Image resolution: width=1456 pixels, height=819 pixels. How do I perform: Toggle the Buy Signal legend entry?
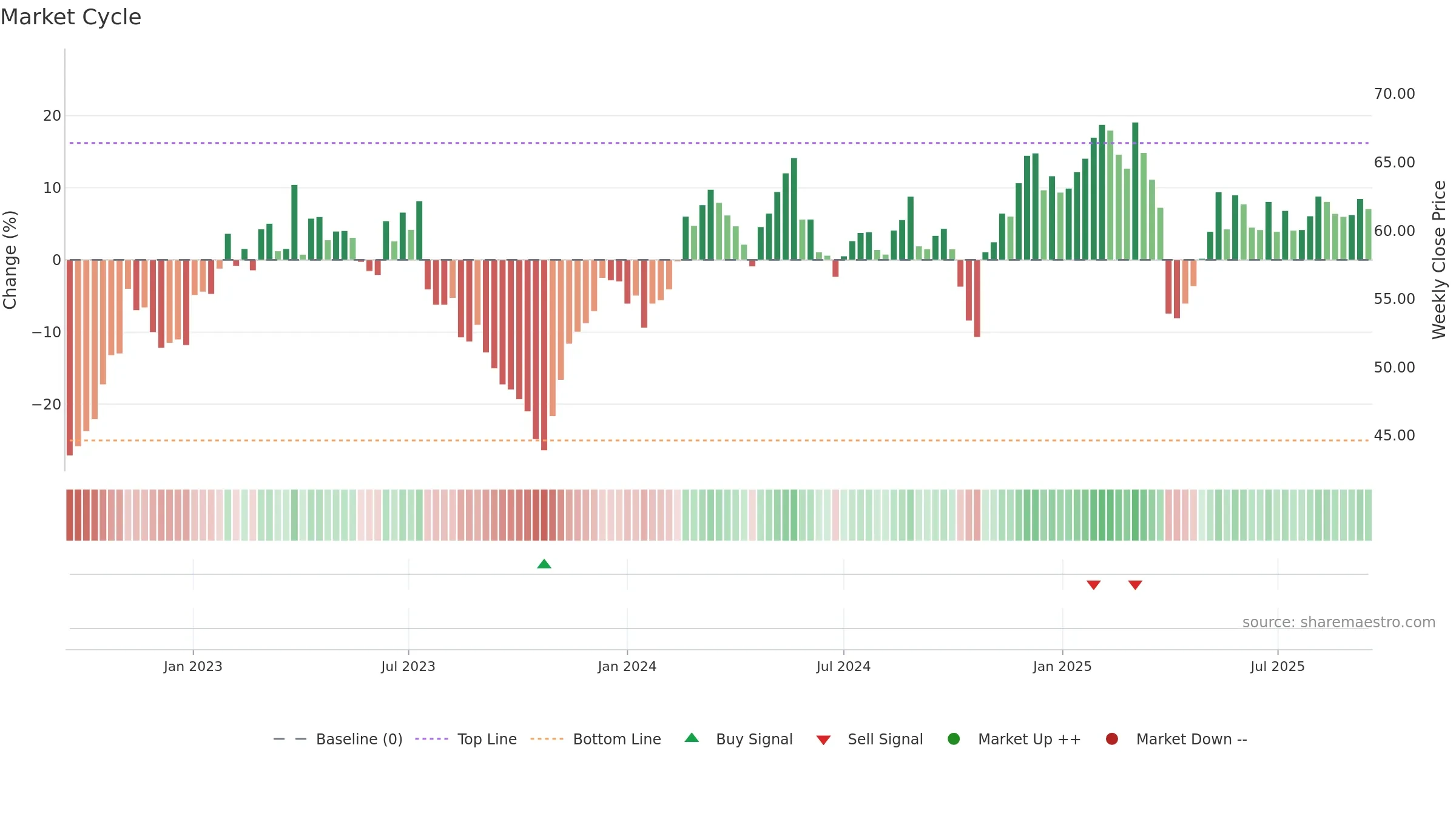738,739
